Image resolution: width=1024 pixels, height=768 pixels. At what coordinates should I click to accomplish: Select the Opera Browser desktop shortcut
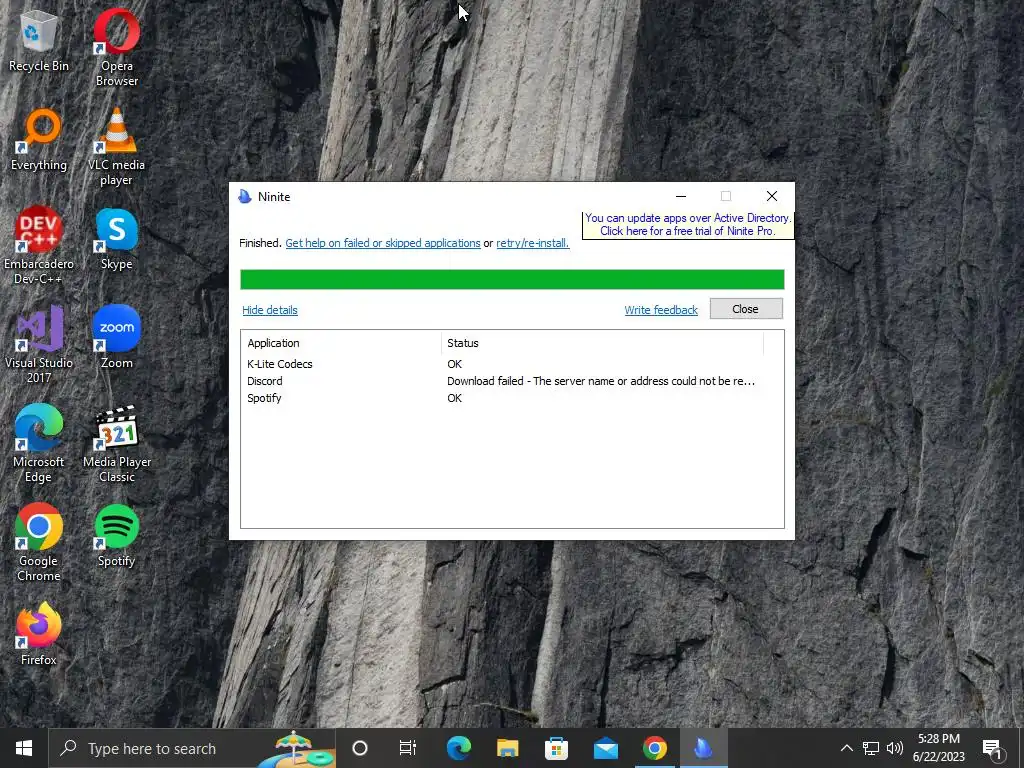(117, 47)
